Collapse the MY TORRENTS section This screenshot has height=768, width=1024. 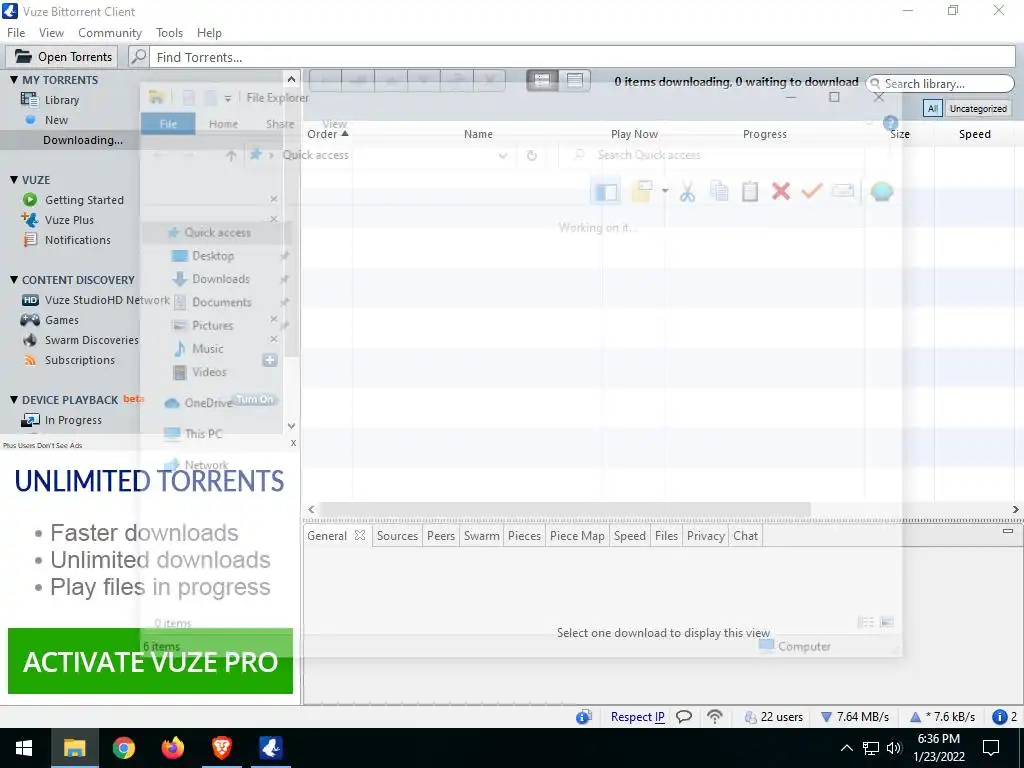(x=14, y=80)
